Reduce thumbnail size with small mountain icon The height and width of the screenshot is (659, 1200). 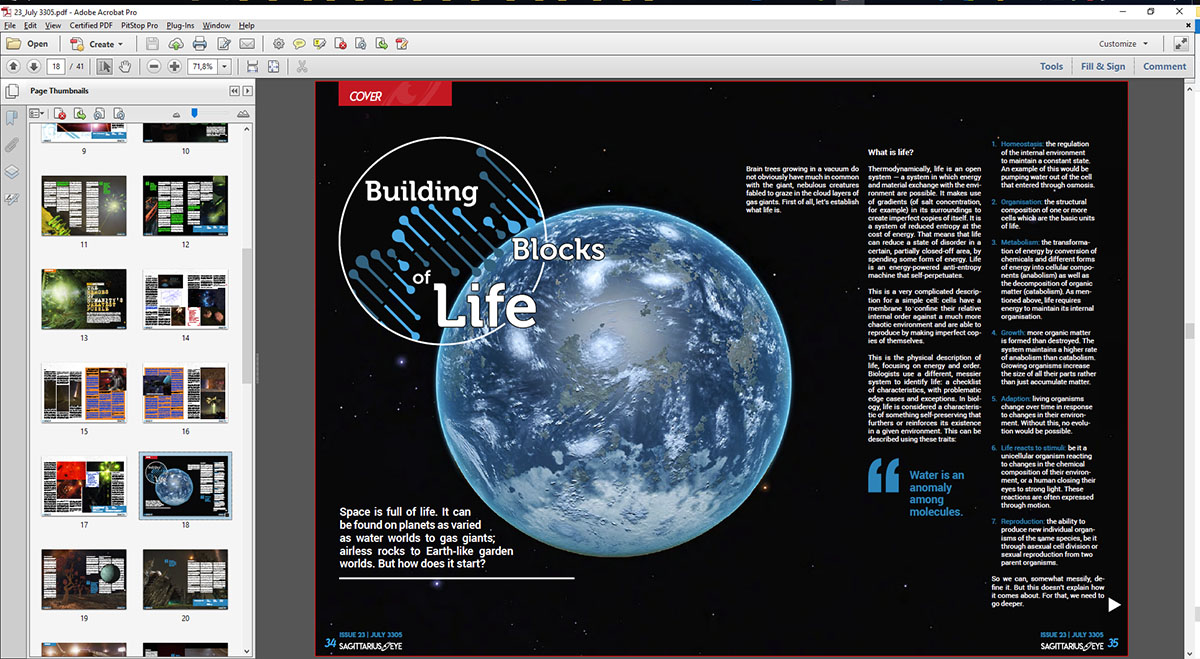pyautogui.click(x=177, y=115)
